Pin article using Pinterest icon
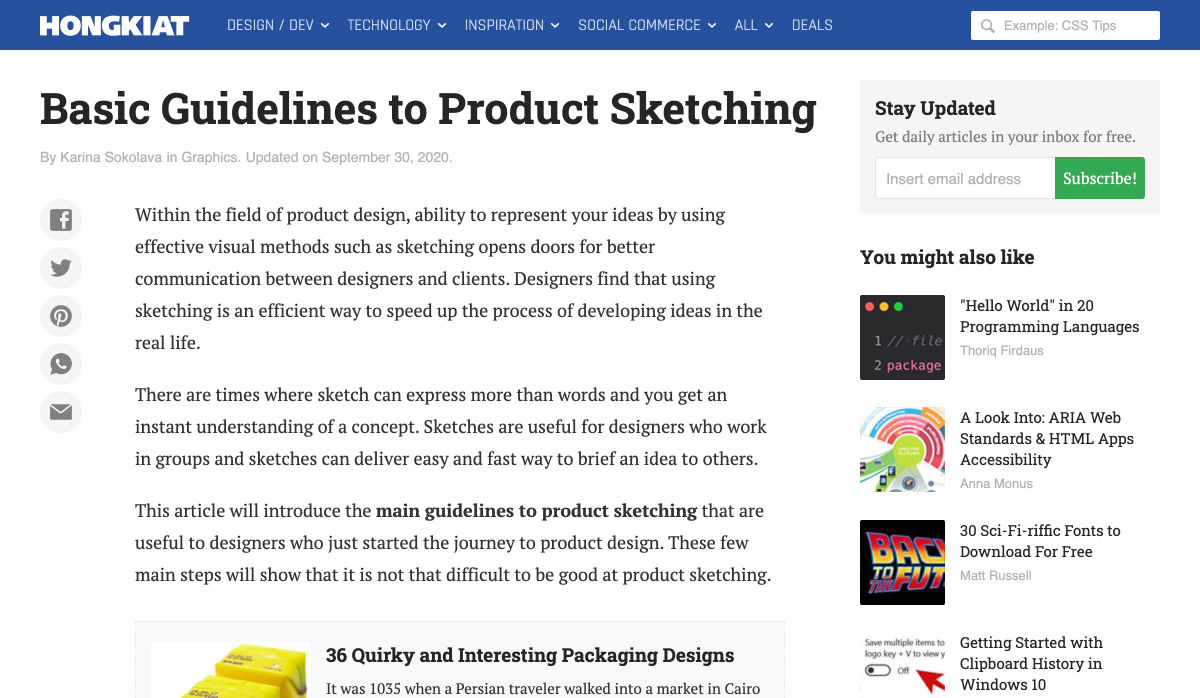Screen dimensions: 1200x698 tap(61, 316)
